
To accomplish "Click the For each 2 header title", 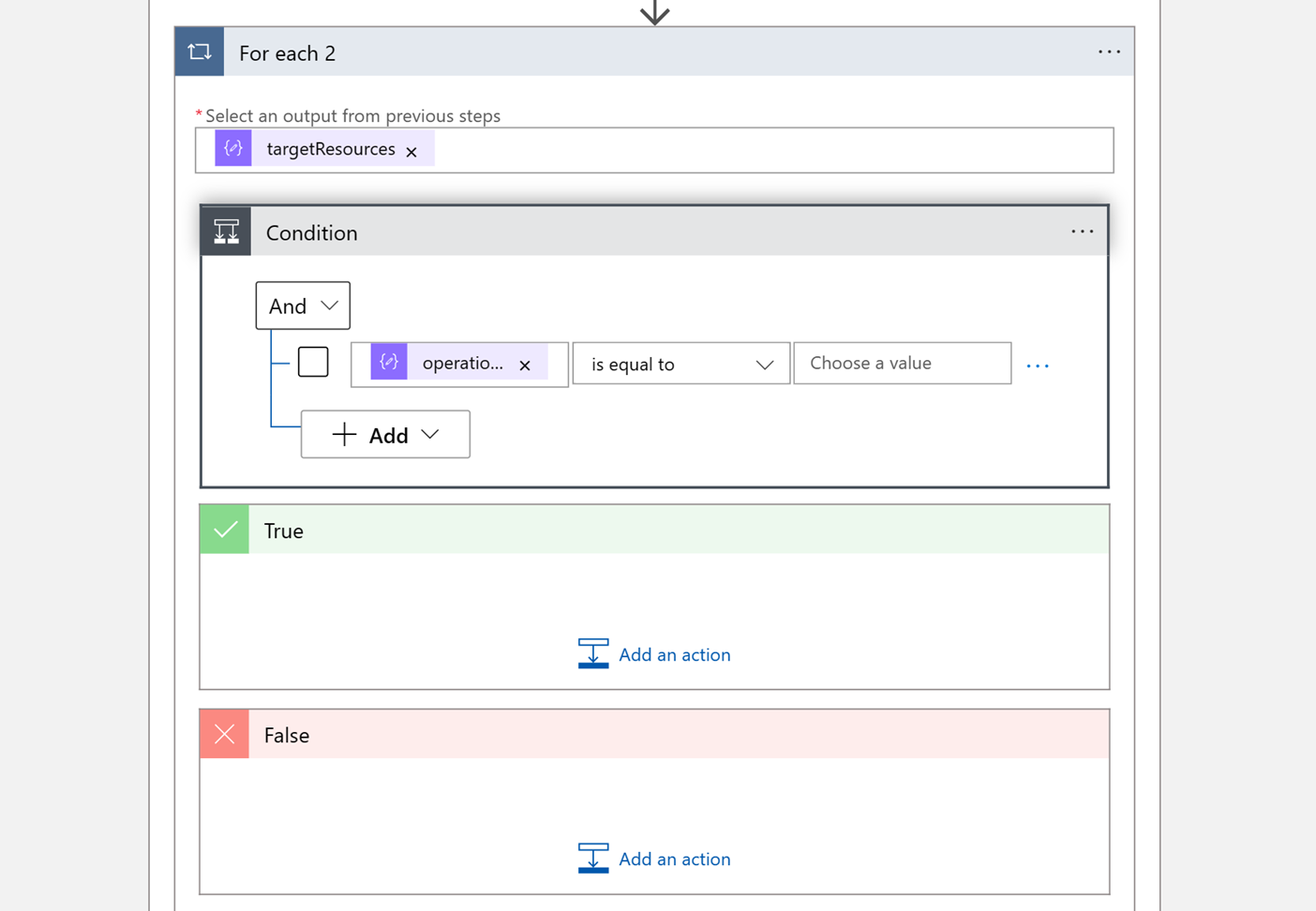I will 287,53.
